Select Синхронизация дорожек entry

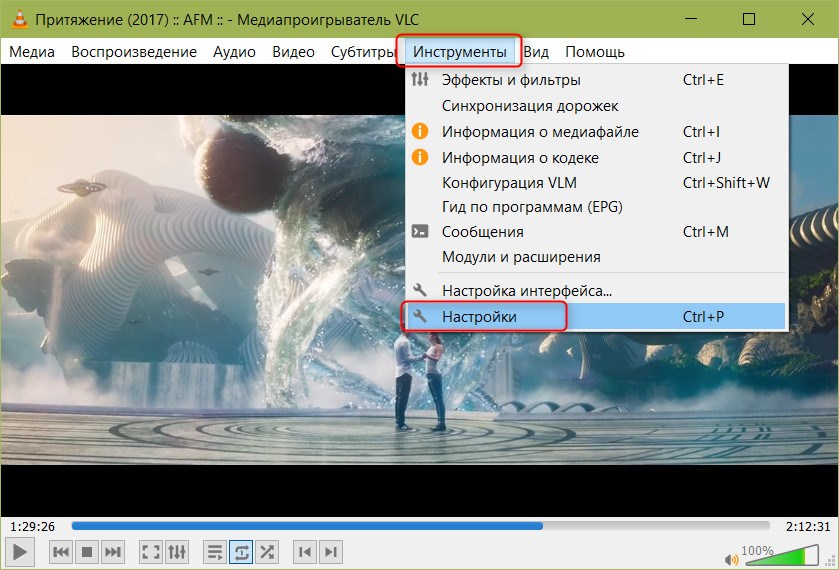595,106
